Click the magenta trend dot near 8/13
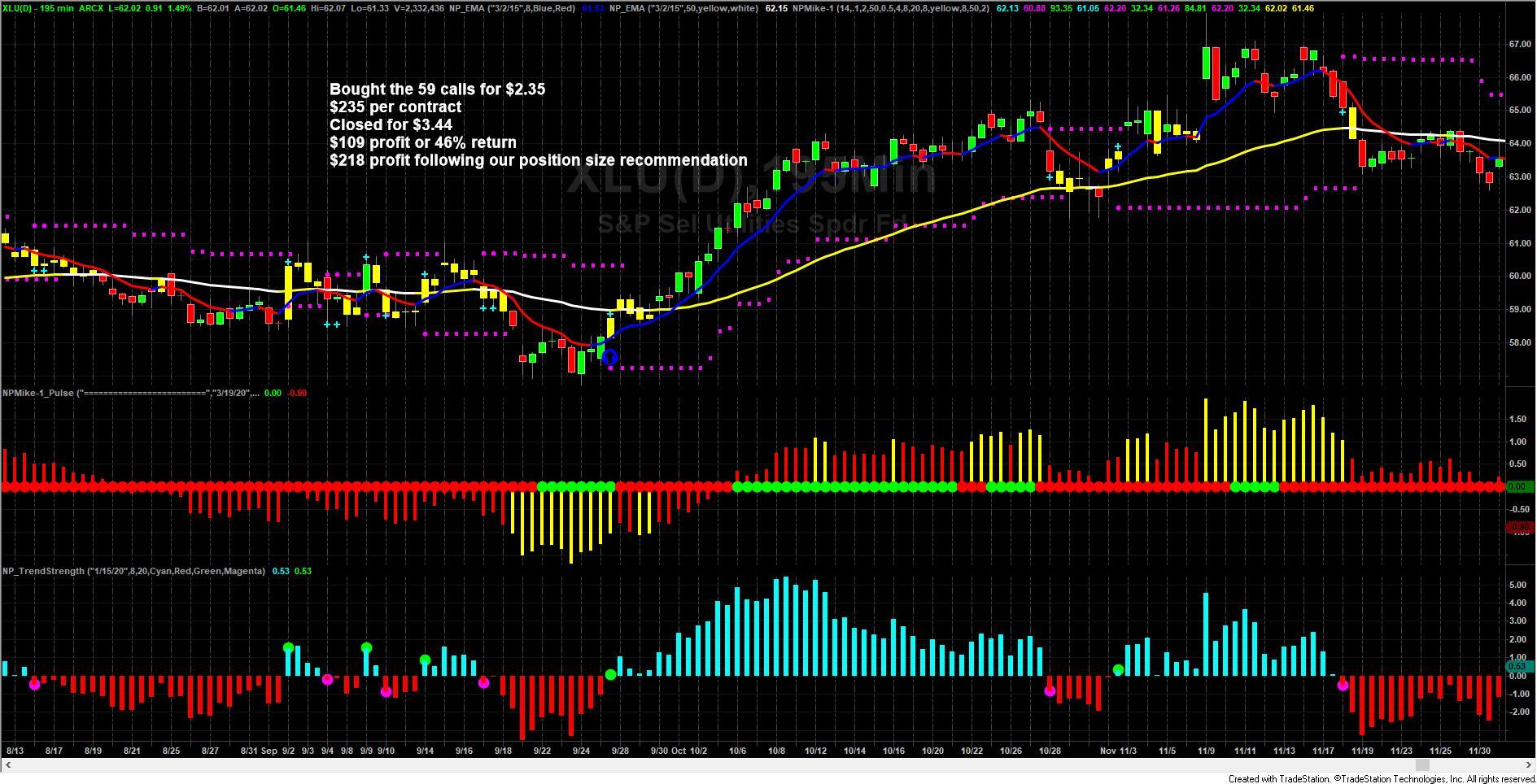Image resolution: width=1537 pixels, height=784 pixels. 34,685
